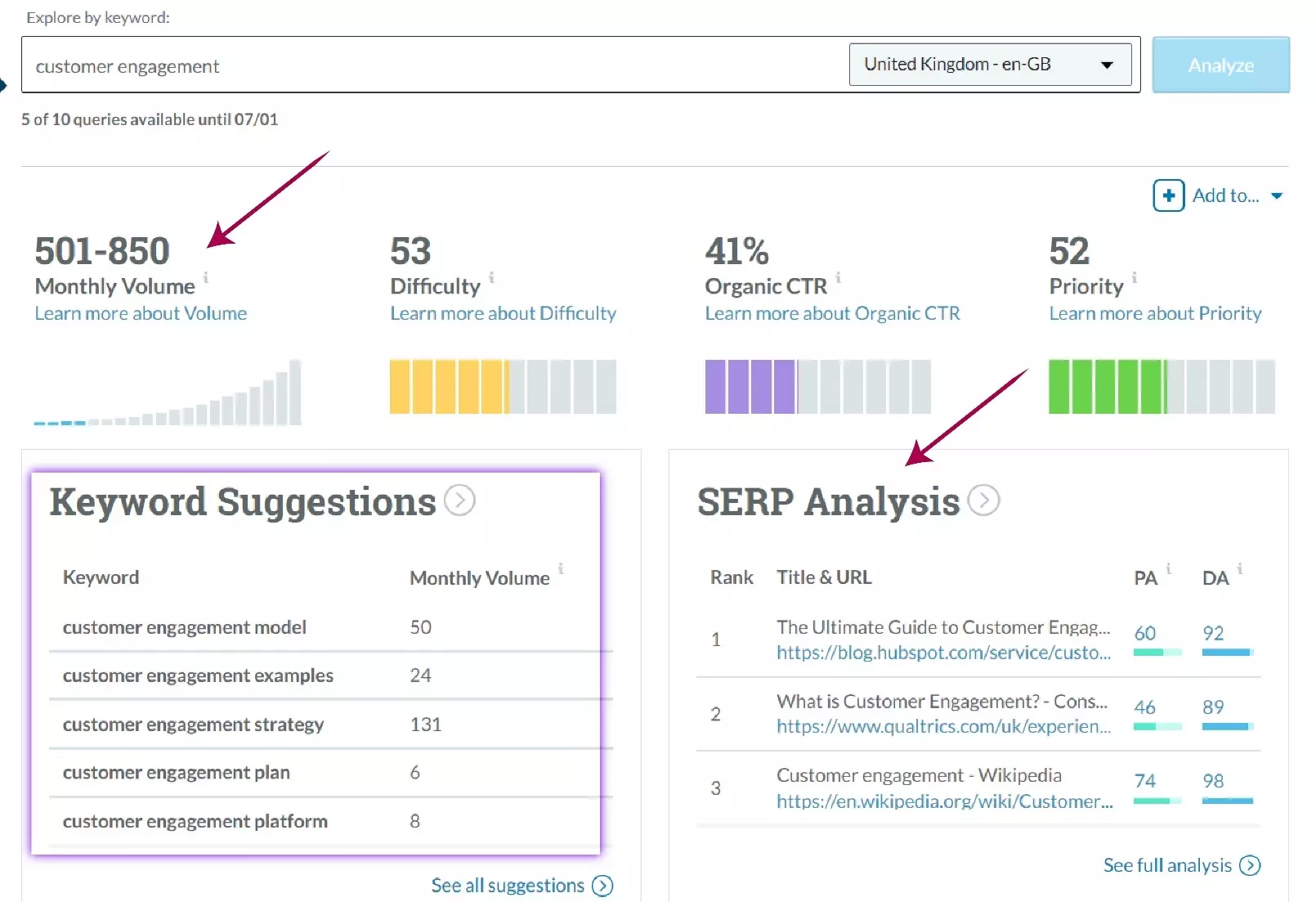Select 'customer engagement platform' keyword row
The height and width of the screenshot is (902, 1316).
click(331, 821)
